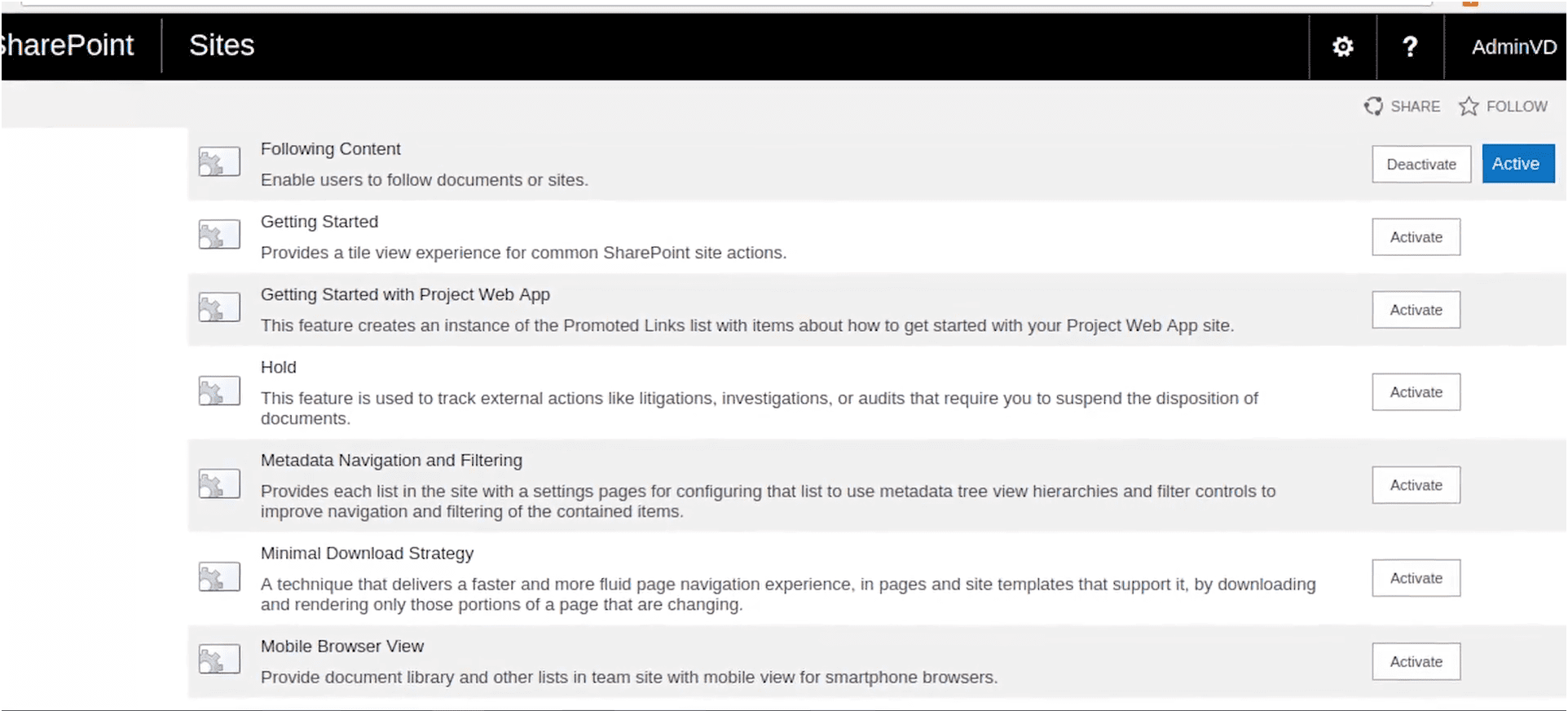Click the Minimal Download Strategy feature icon
Viewport: 1568px width, 711px height.
(x=219, y=577)
